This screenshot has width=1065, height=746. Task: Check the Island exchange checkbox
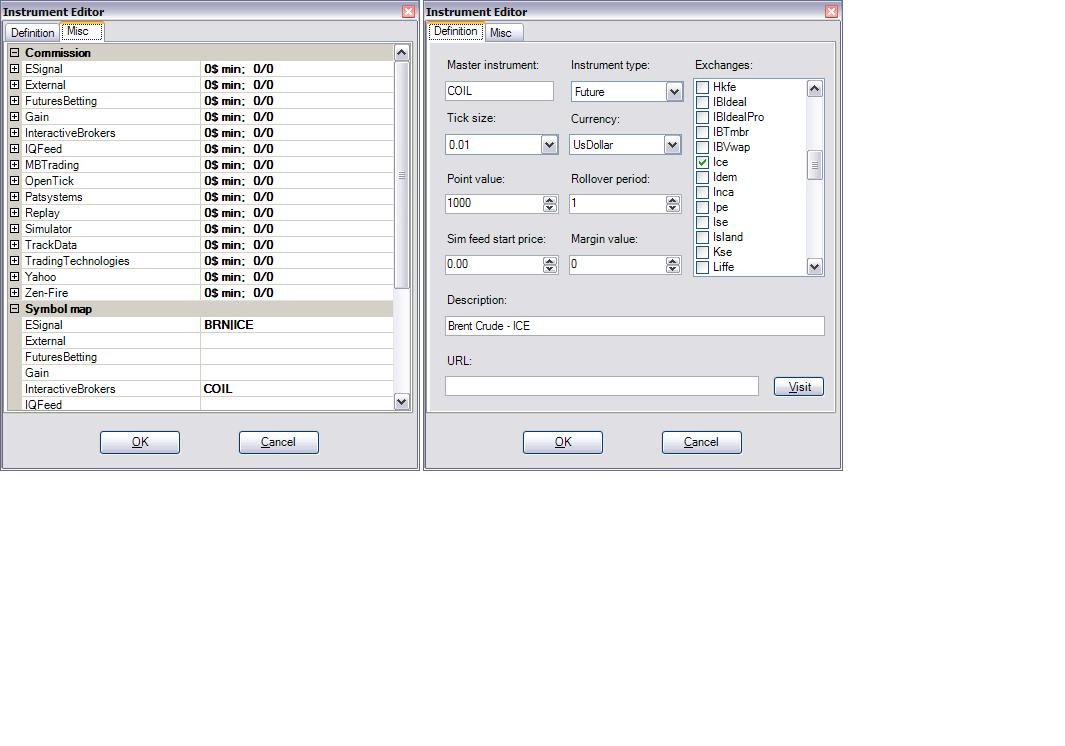pyautogui.click(x=703, y=237)
